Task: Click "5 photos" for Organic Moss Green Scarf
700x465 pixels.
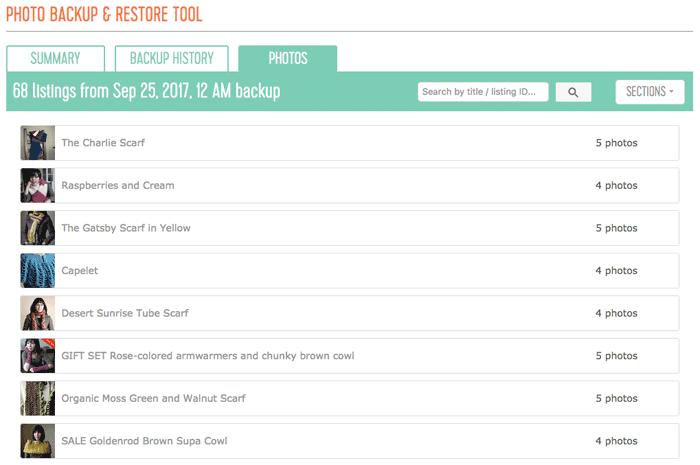Action: click(x=617, y=399)
